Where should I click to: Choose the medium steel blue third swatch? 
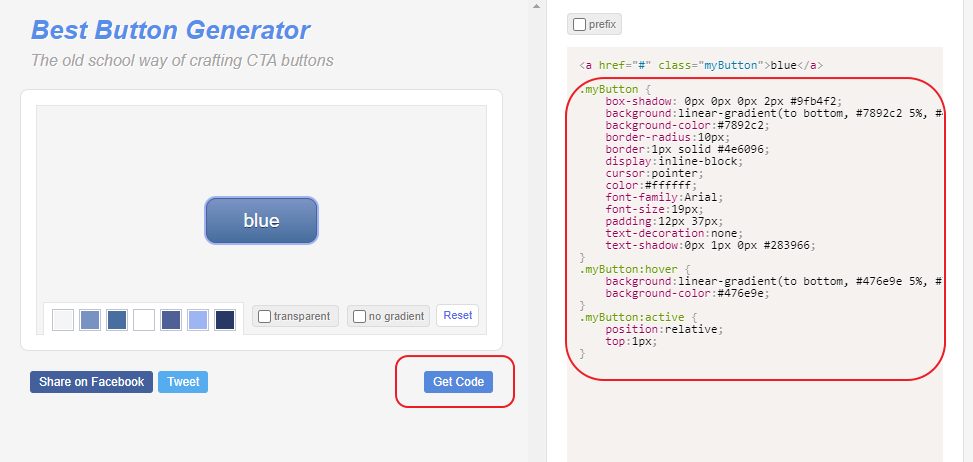117,320
